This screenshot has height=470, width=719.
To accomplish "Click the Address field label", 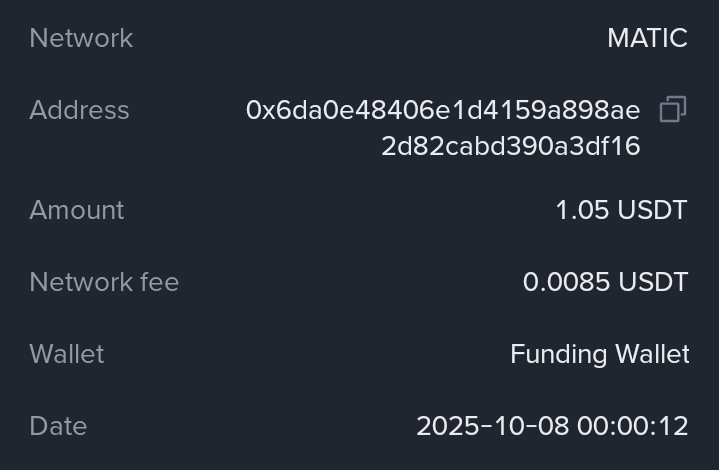I will 79,110.
